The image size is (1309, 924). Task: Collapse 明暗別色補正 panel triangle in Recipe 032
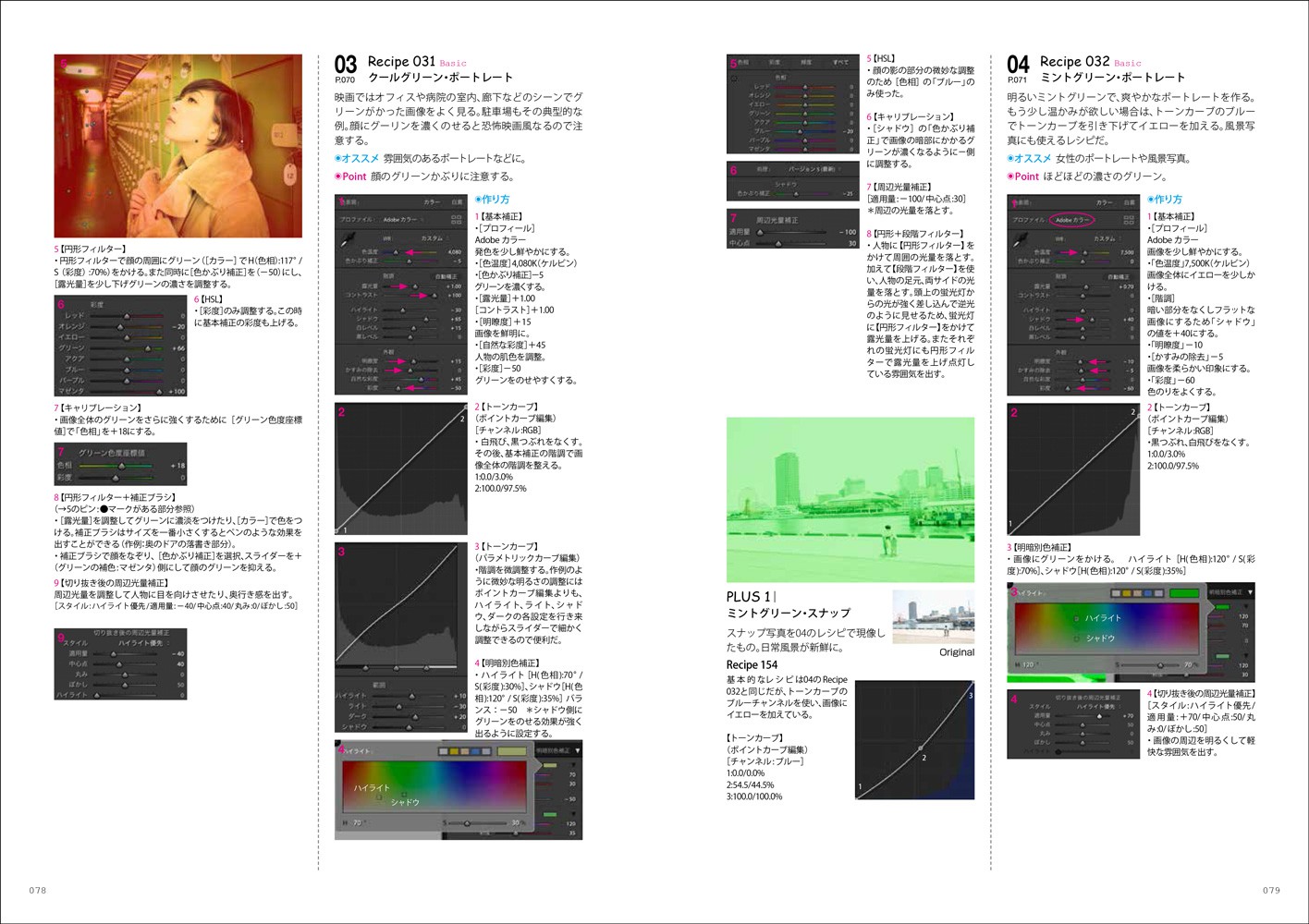1250,592
